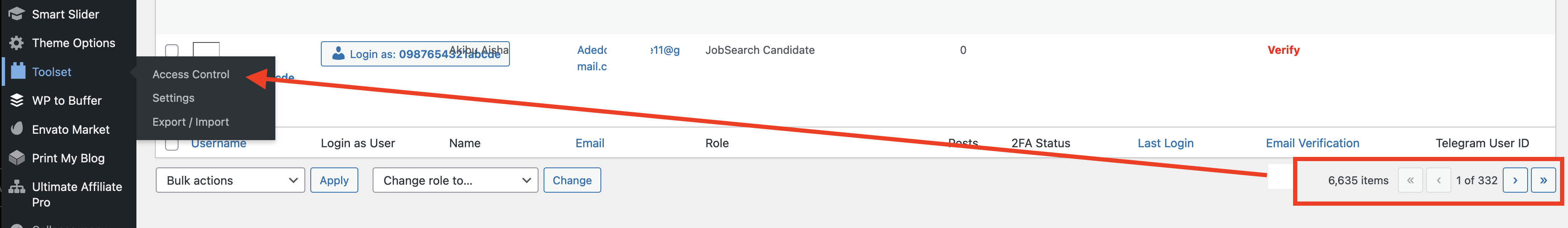Click the Theme Options gear icon
Image resolution: width=1568 pixels, height=228 pixels.
[16, 42]
